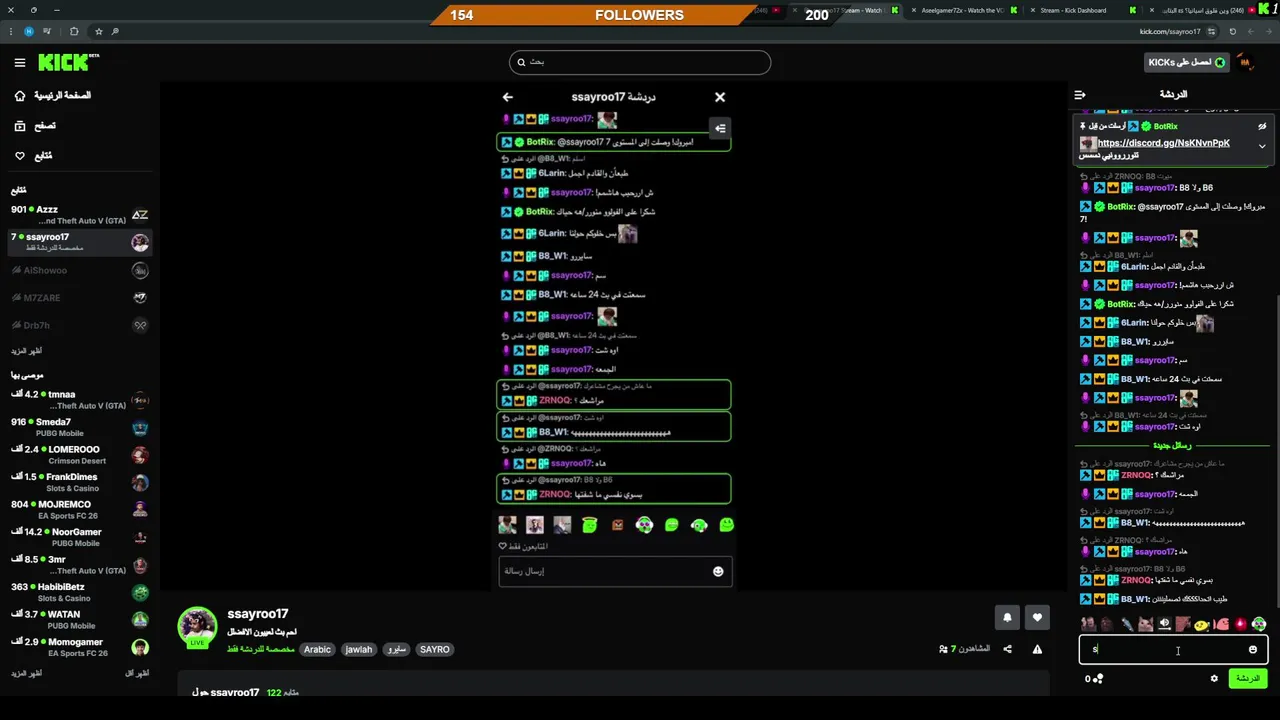
Task: Open MOJREMCO EA Sports FC channel
Action: pyautogui.click(x=79, y=510)
